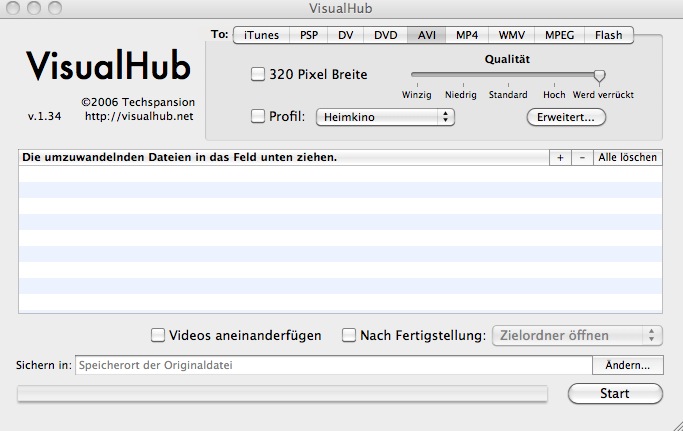Toggle the Profil checkbox
Screen dimensions: 683x431
258,116
